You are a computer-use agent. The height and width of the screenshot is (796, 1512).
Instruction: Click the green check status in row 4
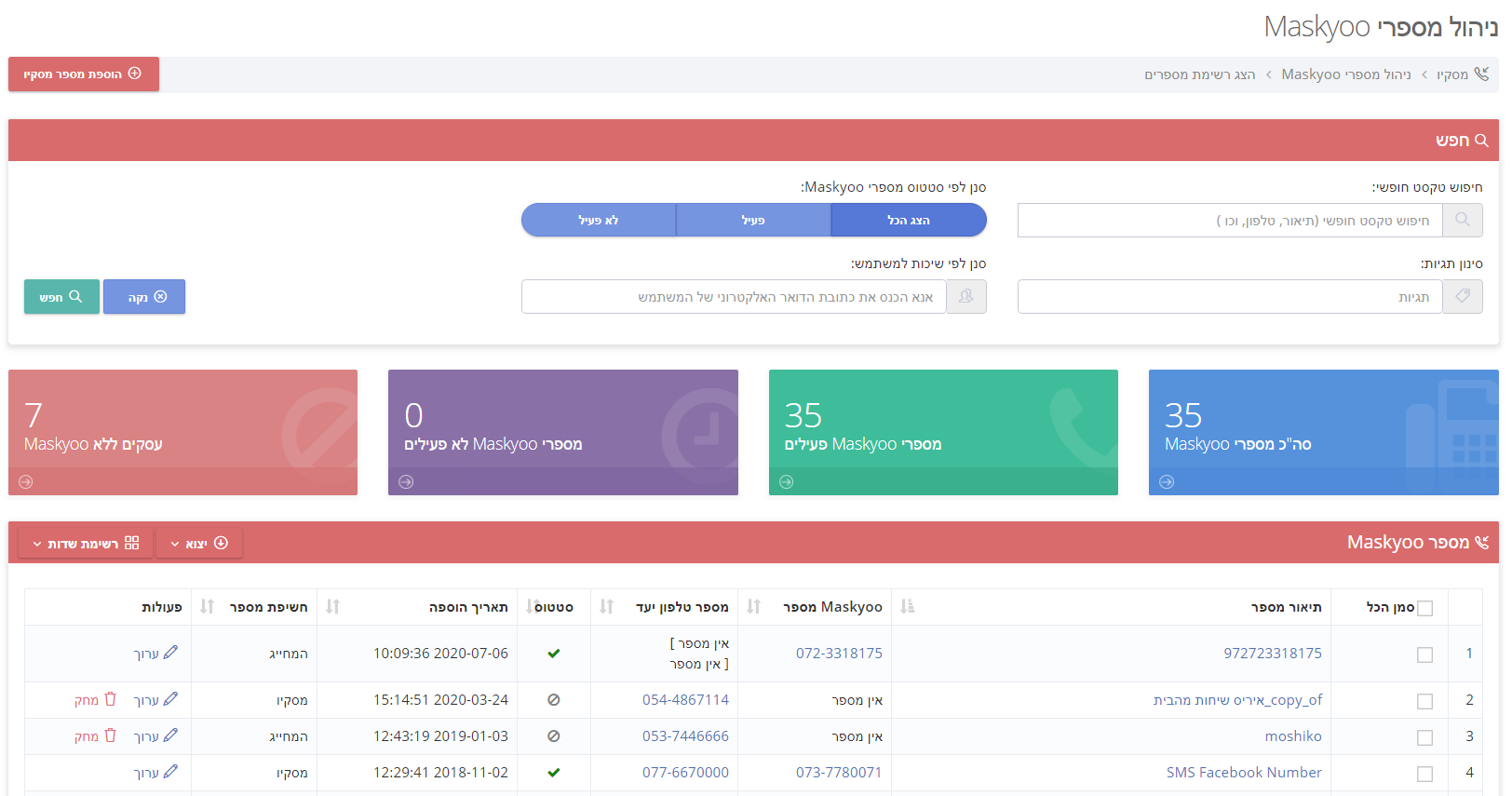click(x=554, y=773)
